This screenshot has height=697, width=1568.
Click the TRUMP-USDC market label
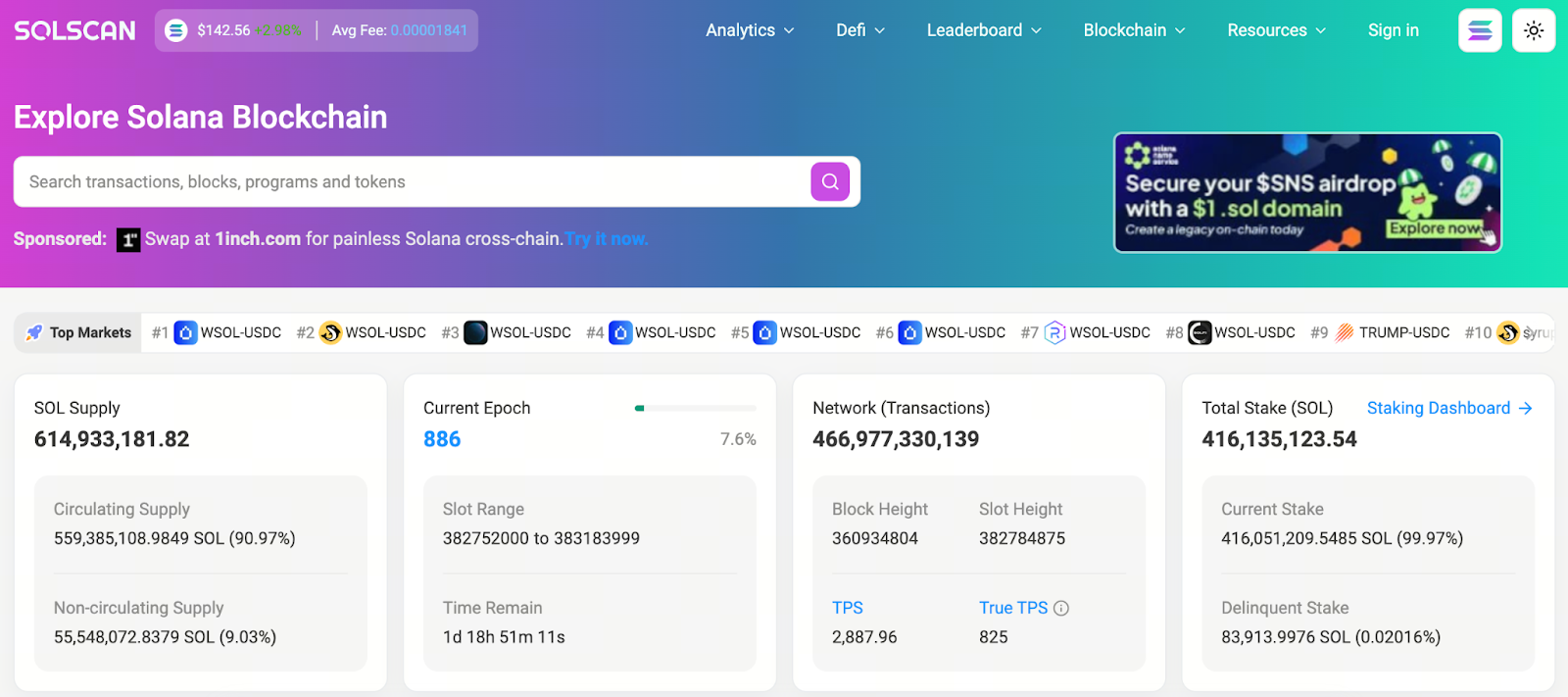click(1404, 332)
